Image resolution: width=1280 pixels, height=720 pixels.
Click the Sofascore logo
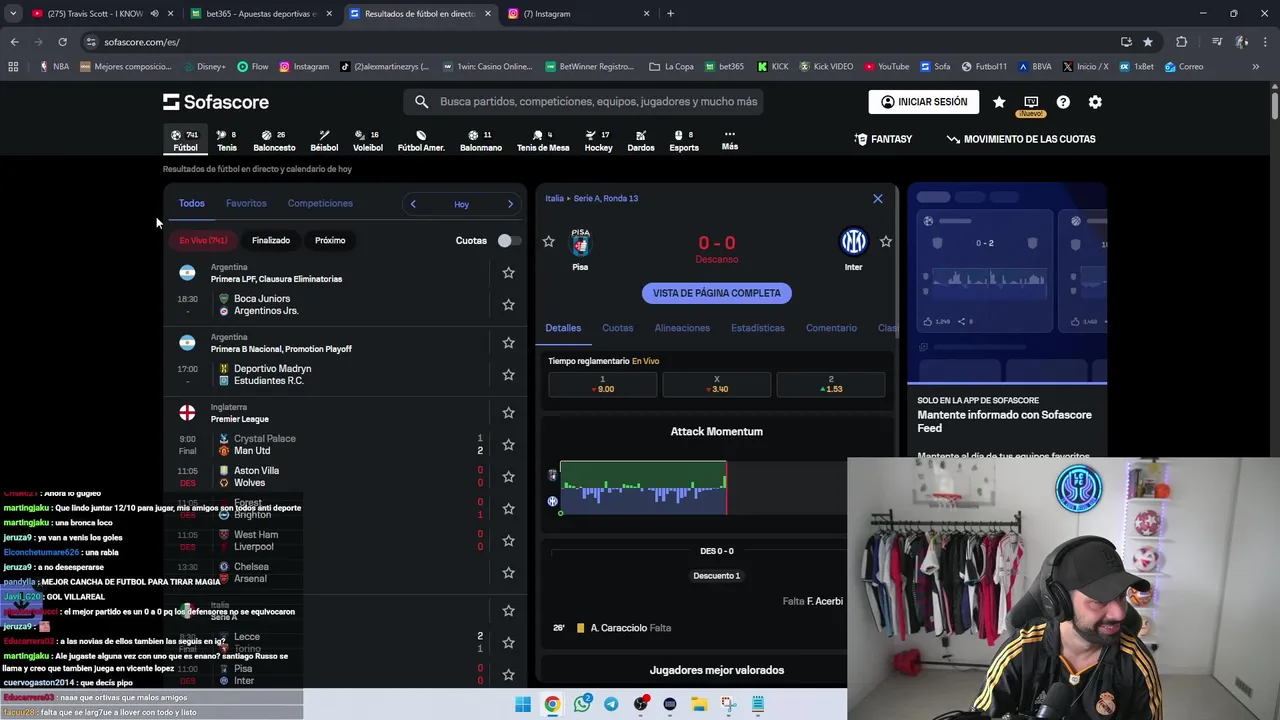(216, 102)
